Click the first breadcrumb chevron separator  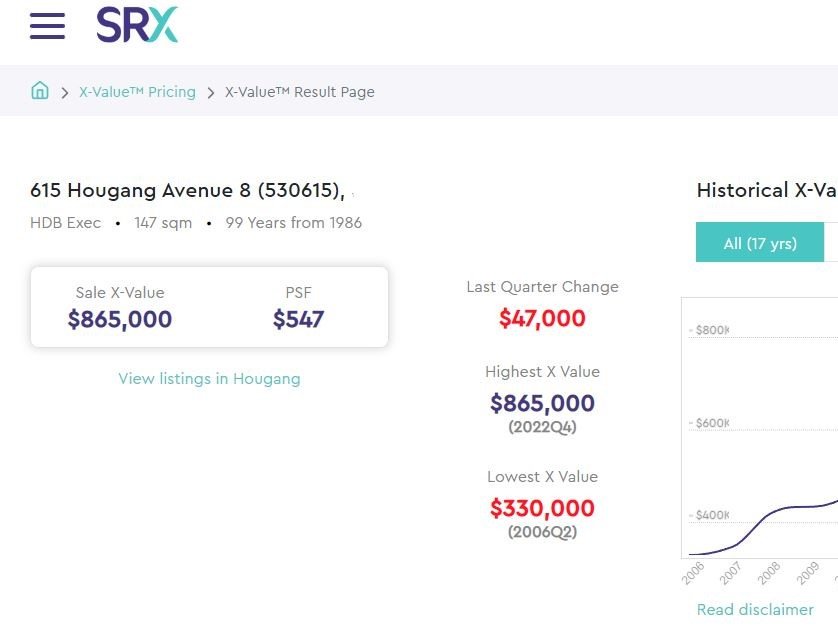(x=65, y=92)
